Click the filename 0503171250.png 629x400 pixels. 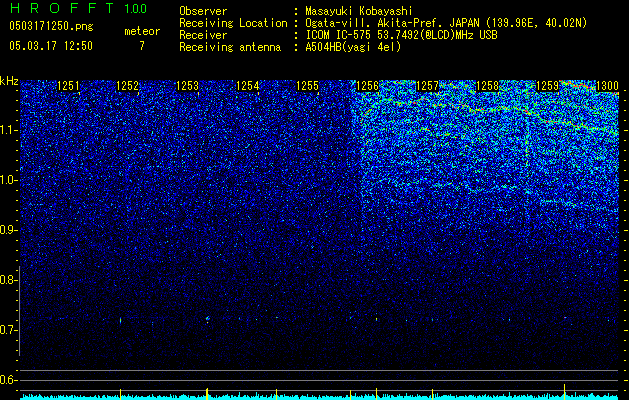[x=51, y=26]
